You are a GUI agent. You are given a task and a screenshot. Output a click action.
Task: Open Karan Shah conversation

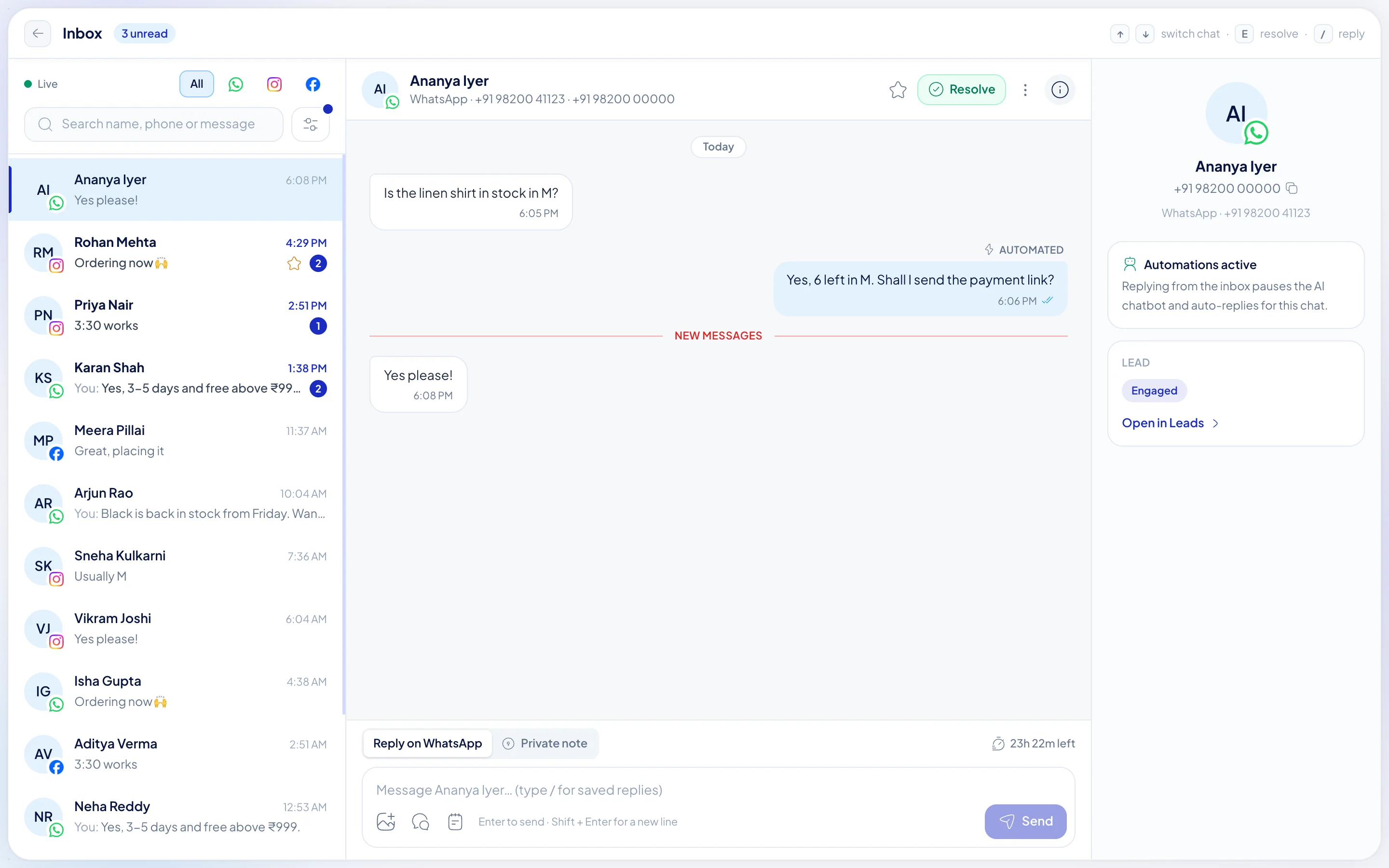click(x=176, y=378)
